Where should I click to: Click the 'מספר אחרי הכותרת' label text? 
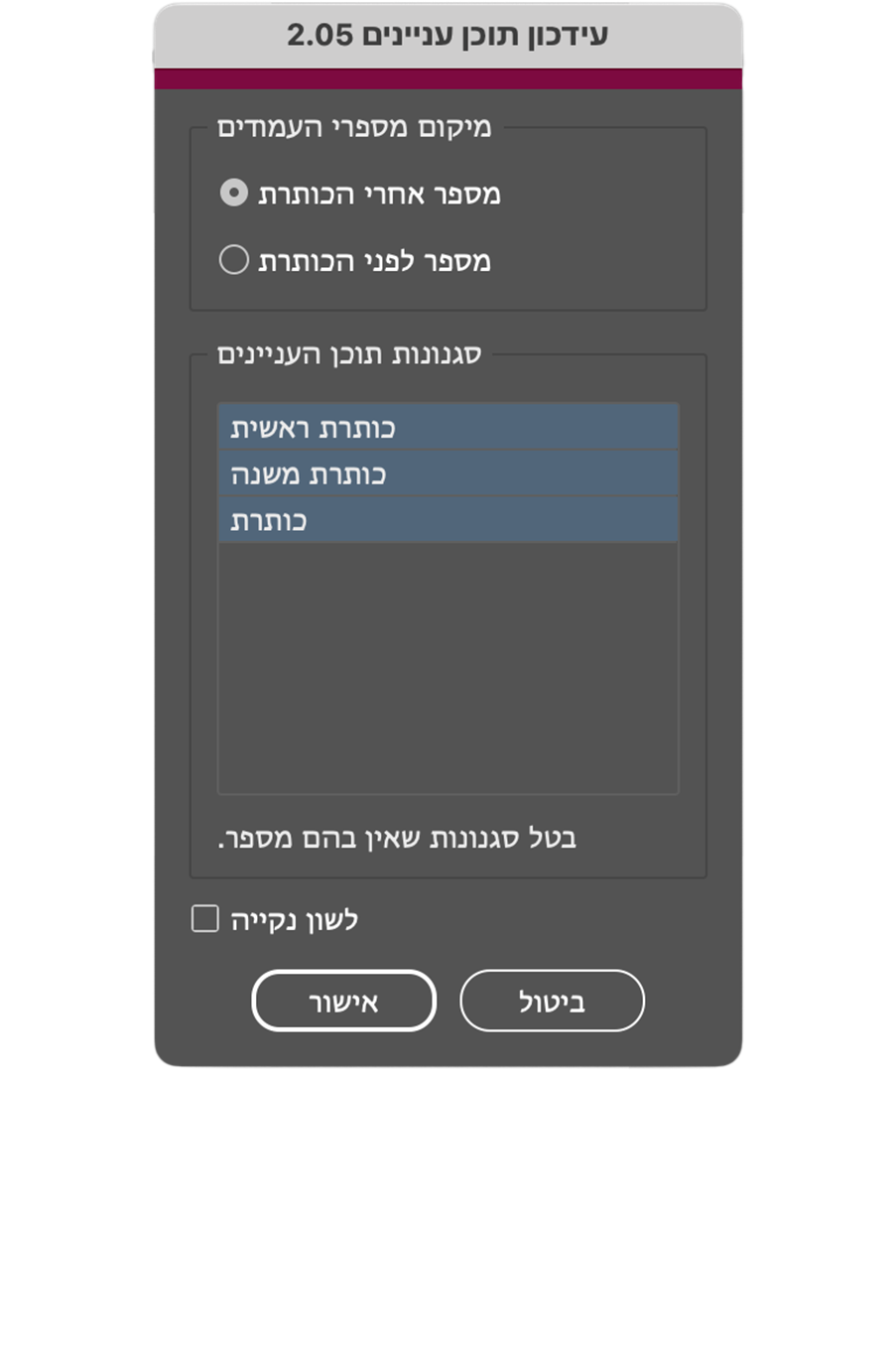coord(379,194)
